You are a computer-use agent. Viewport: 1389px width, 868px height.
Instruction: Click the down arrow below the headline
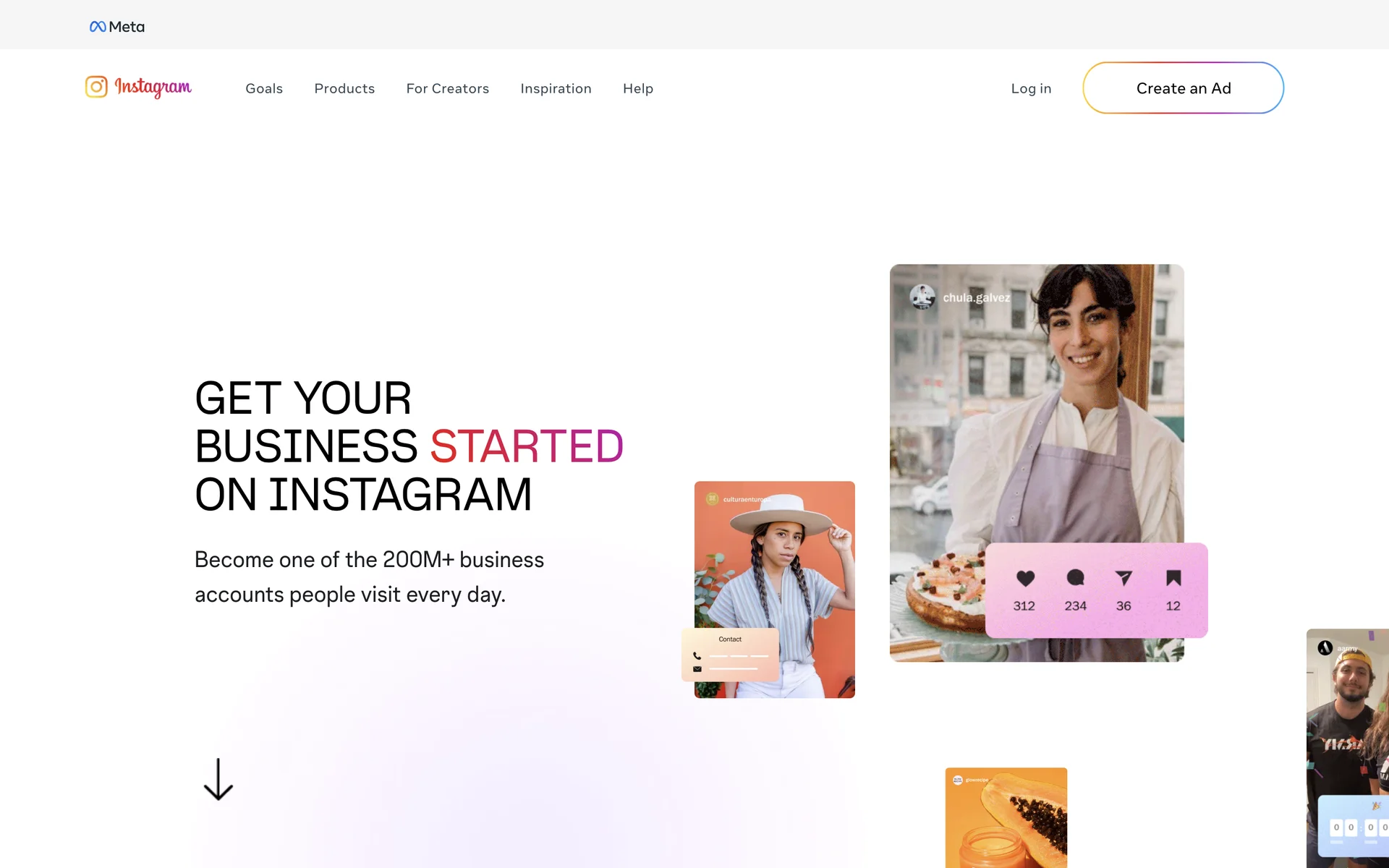[218, 779]
